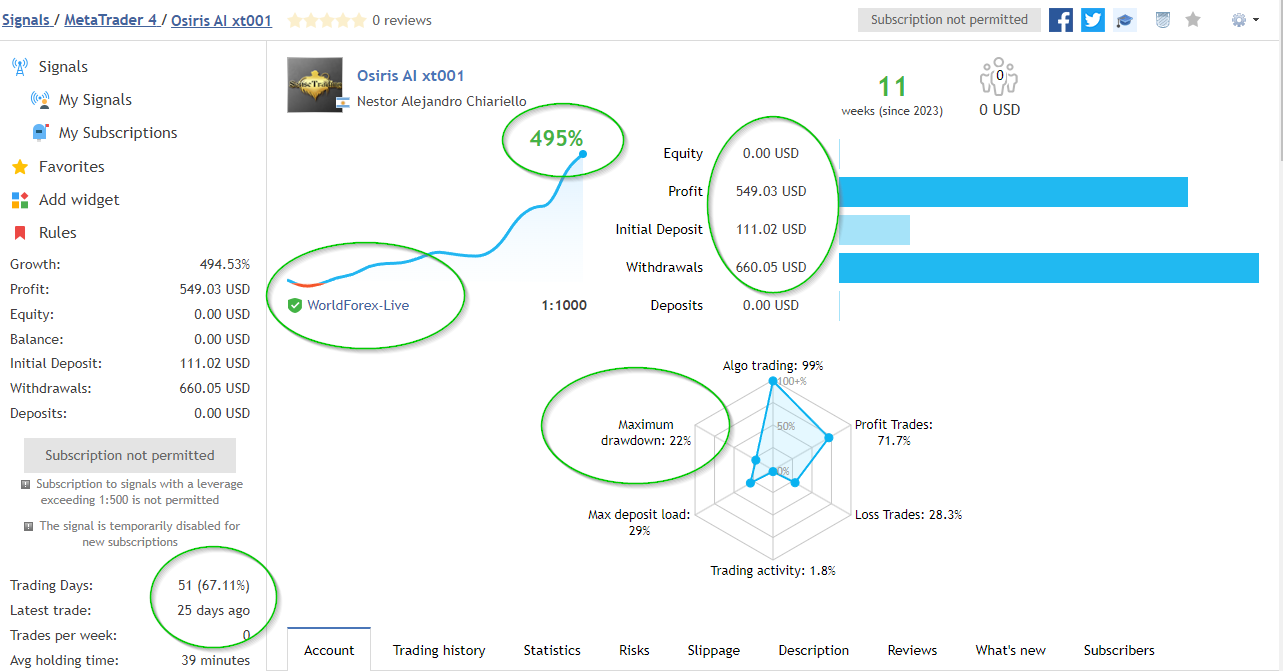Open the 0 reviews link

pos(402,20)
